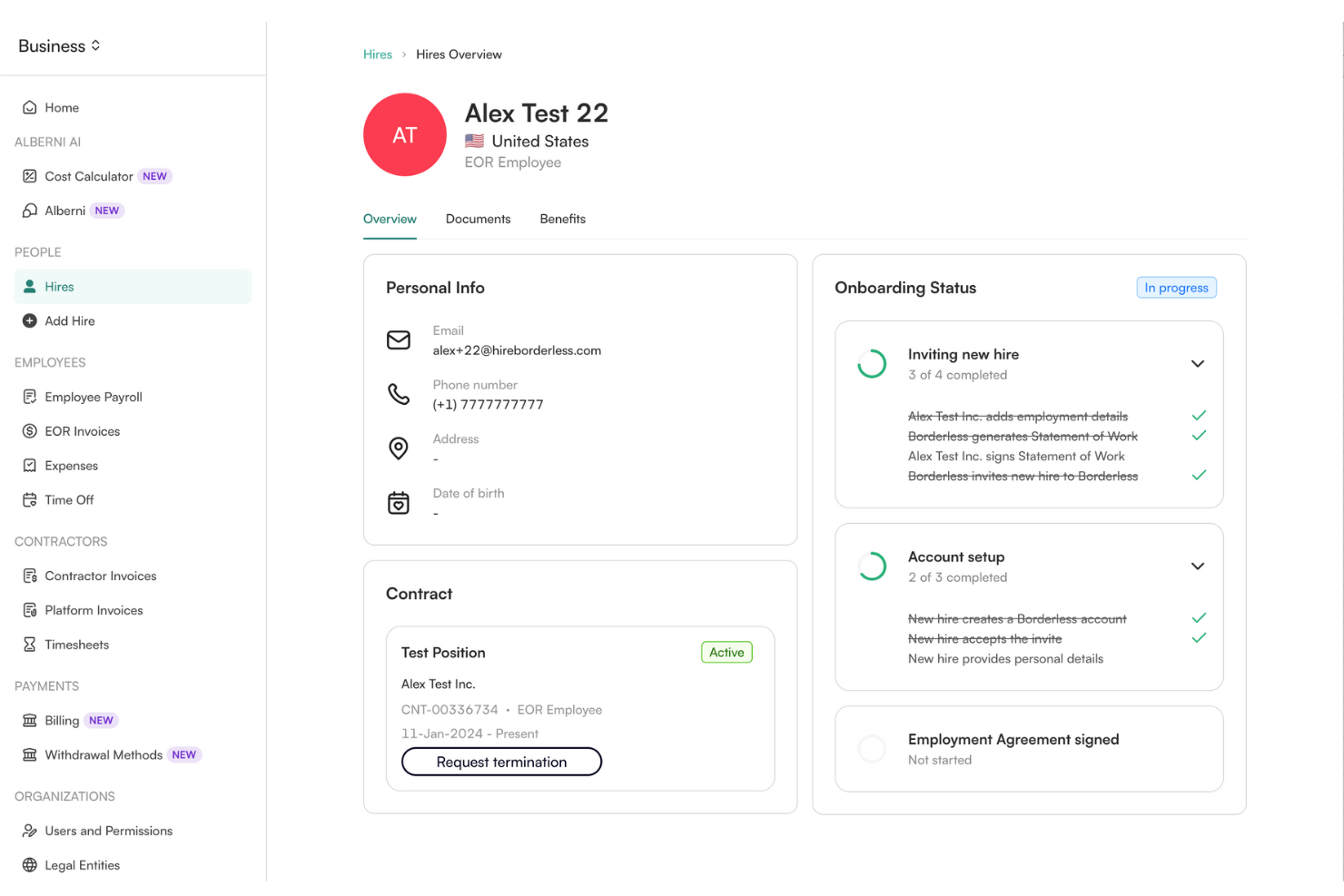The image size is (1344, 896).
Task: Click the Legal Entities globe icon
Action: click(x=30, y=864)
